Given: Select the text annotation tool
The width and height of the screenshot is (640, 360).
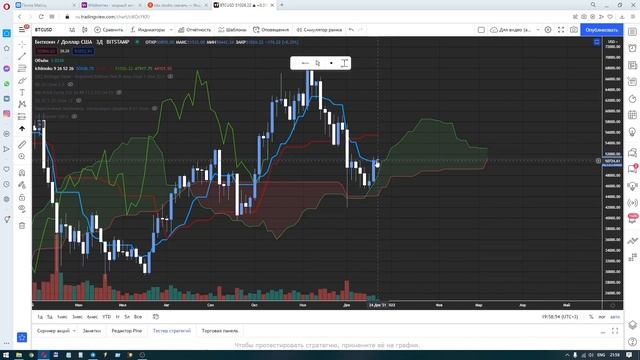Looking at the screenshot, I should pos(22,93).
